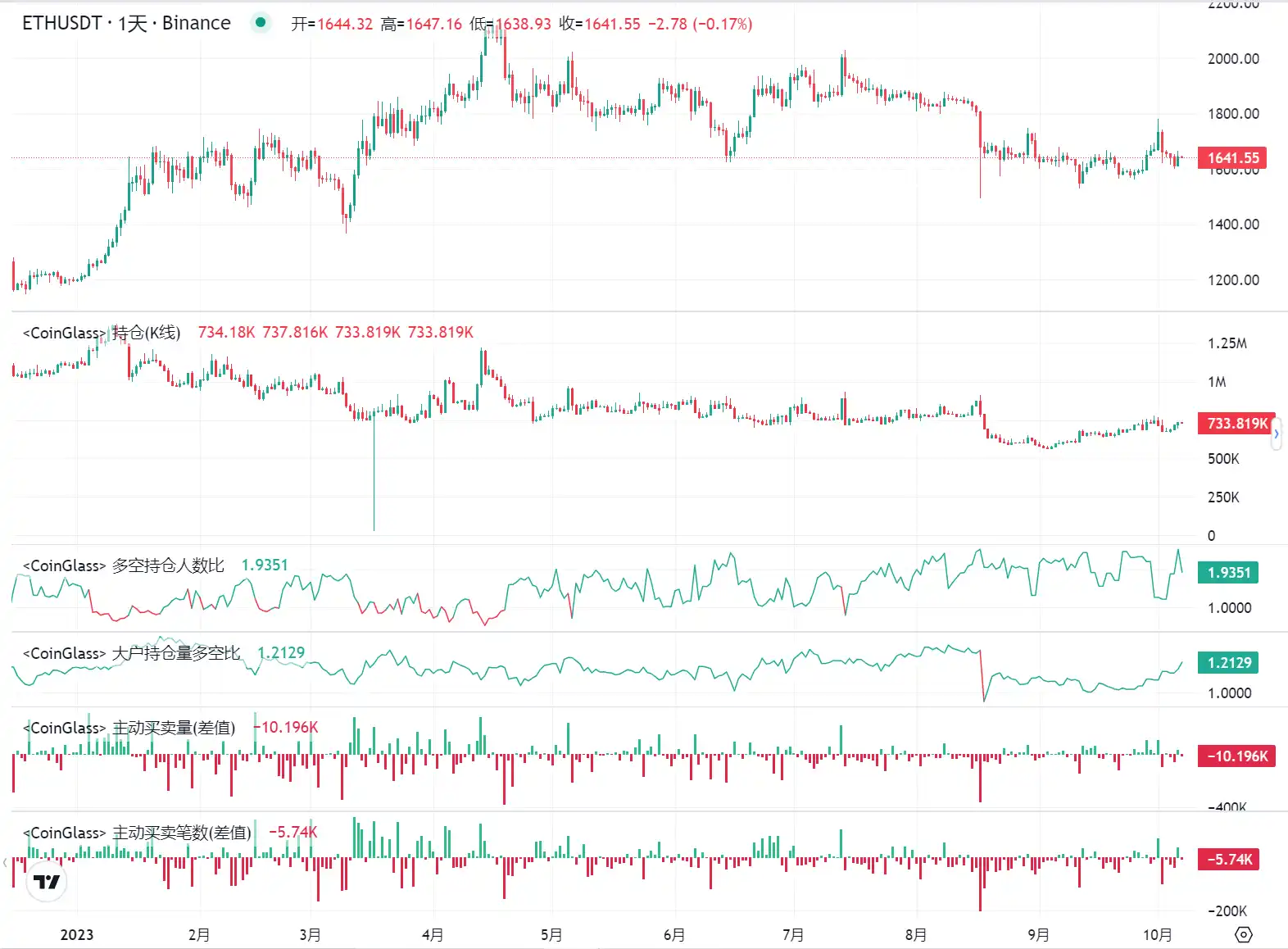Screen dimensions: 1288x949
Task: Click 10月 marker on time axis
Action: (1157, 935)
